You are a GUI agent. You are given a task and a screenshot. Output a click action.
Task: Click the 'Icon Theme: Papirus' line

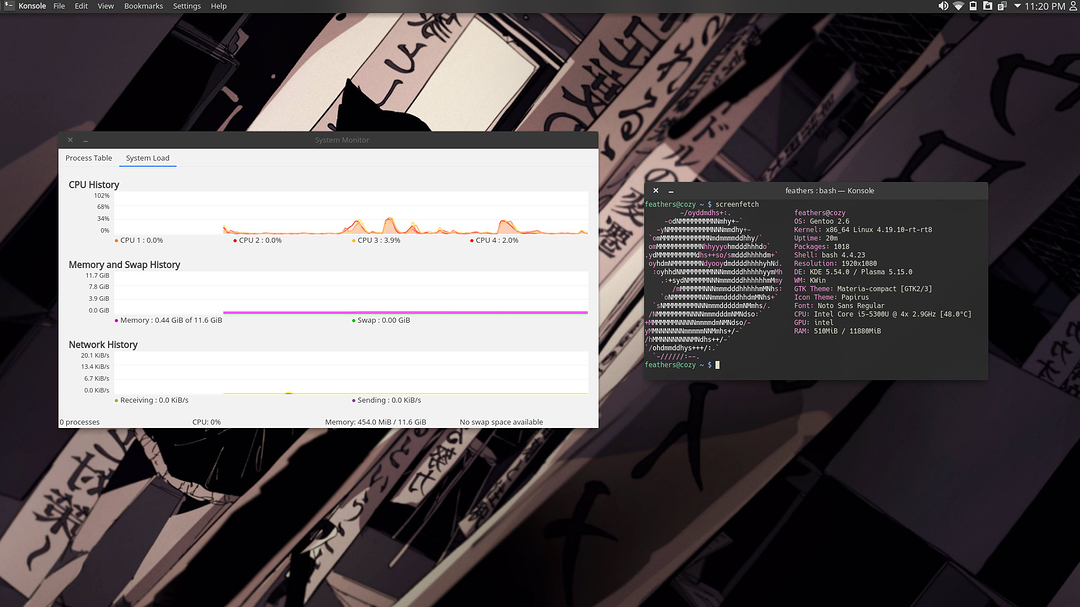tap(831, 297)
